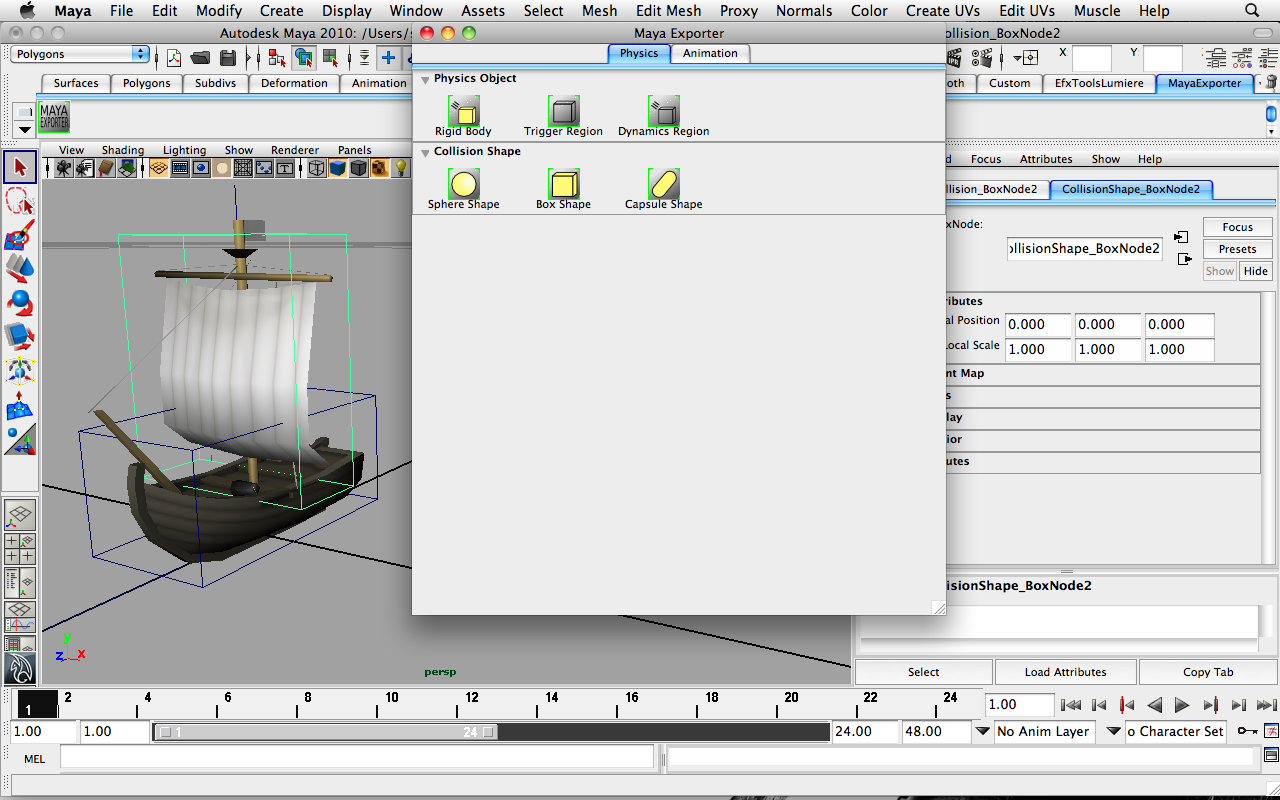This screenshot has height=800, width=1280.
Task: Toggle the viewport film gate
Action: tap(180, 168)
